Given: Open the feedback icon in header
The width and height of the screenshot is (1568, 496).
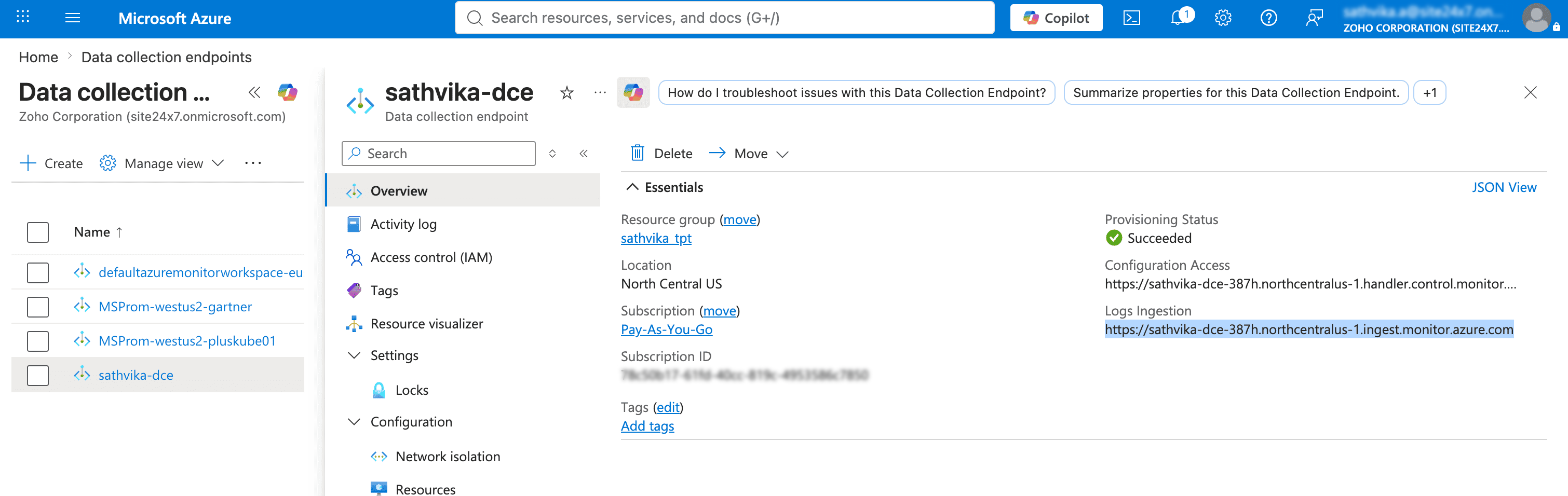Looking at the screenshot, I should coord(1314,18).
